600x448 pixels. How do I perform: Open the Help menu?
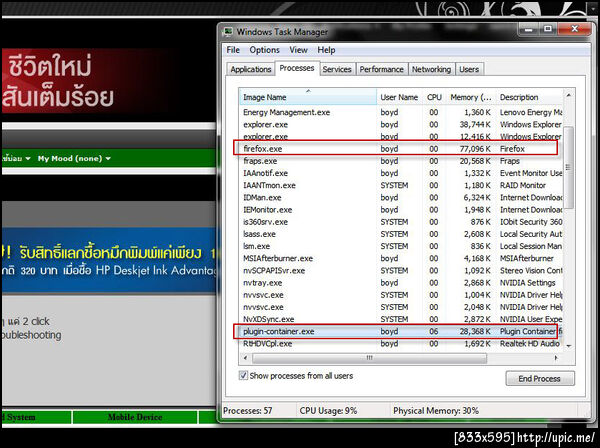[326, 50]
